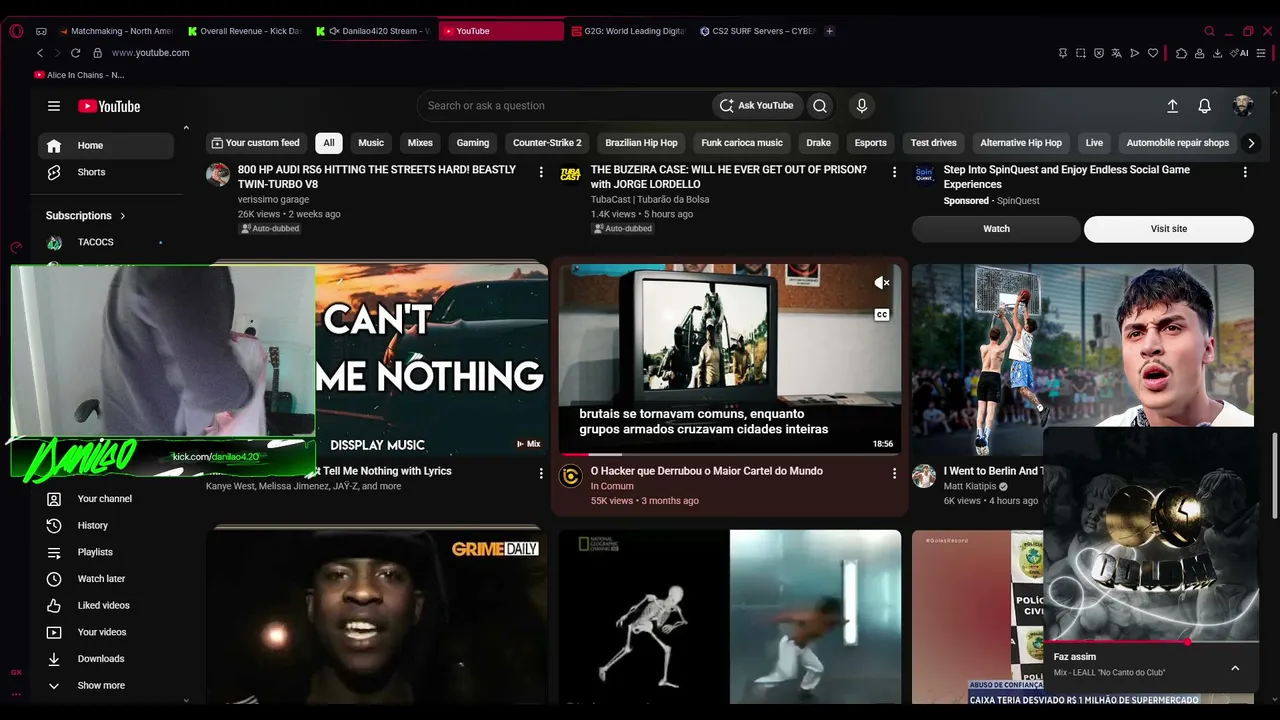Screen dimensions: 1280x720
Task: Open options for the O Hacker video
Action: [894, 473]
